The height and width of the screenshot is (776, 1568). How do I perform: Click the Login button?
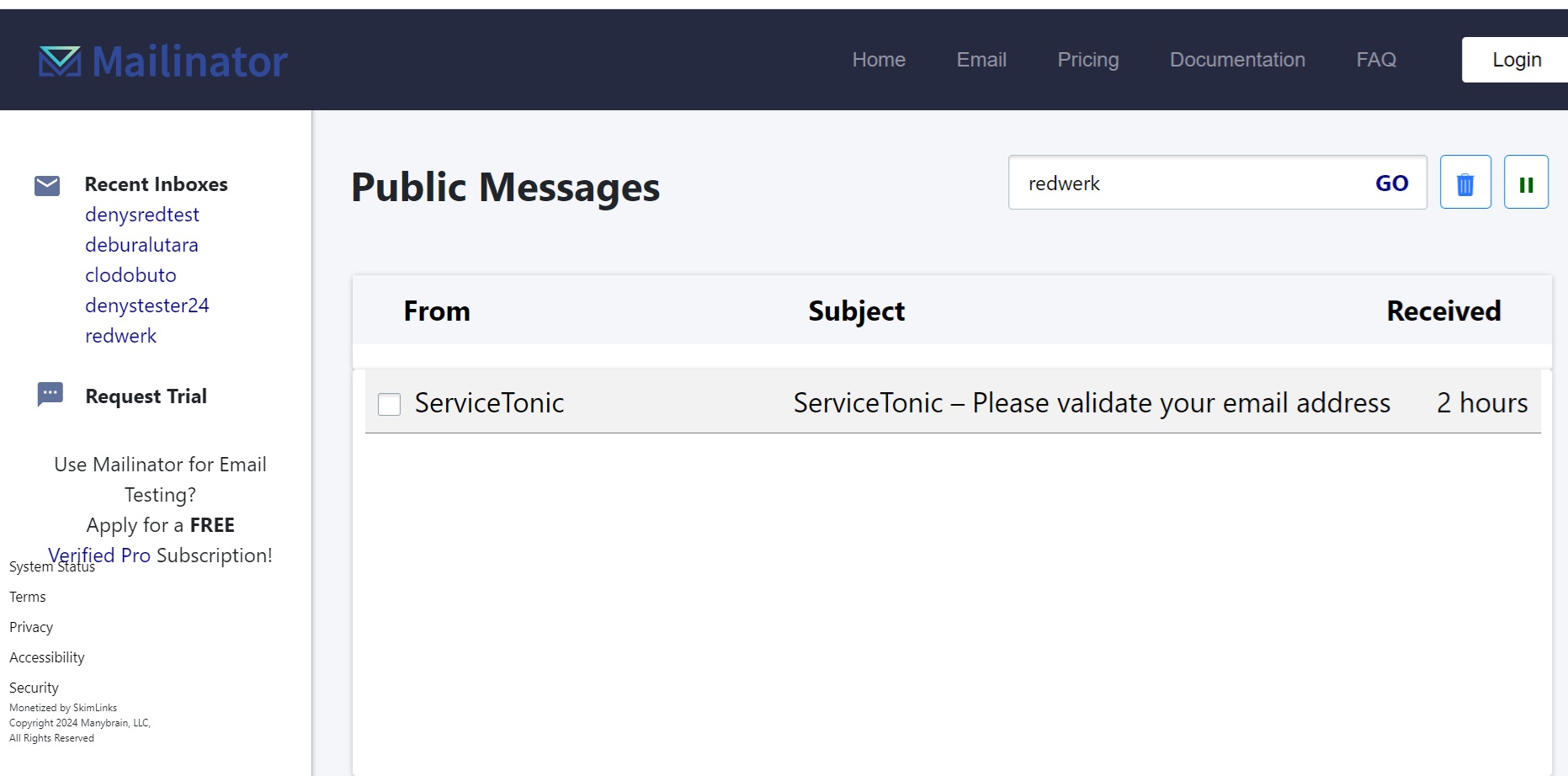point(1516,60)
